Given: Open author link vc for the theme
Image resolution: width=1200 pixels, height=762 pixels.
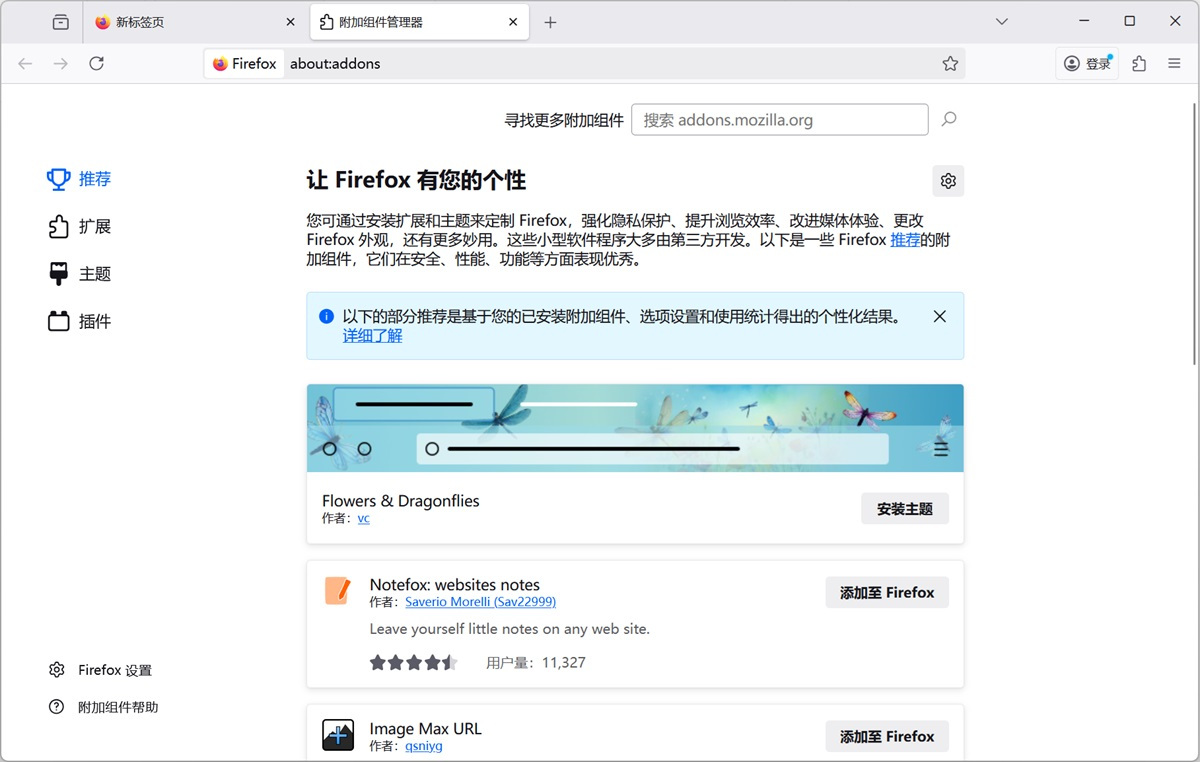Looking at the screenshot, I should click(x=363, y=519).
